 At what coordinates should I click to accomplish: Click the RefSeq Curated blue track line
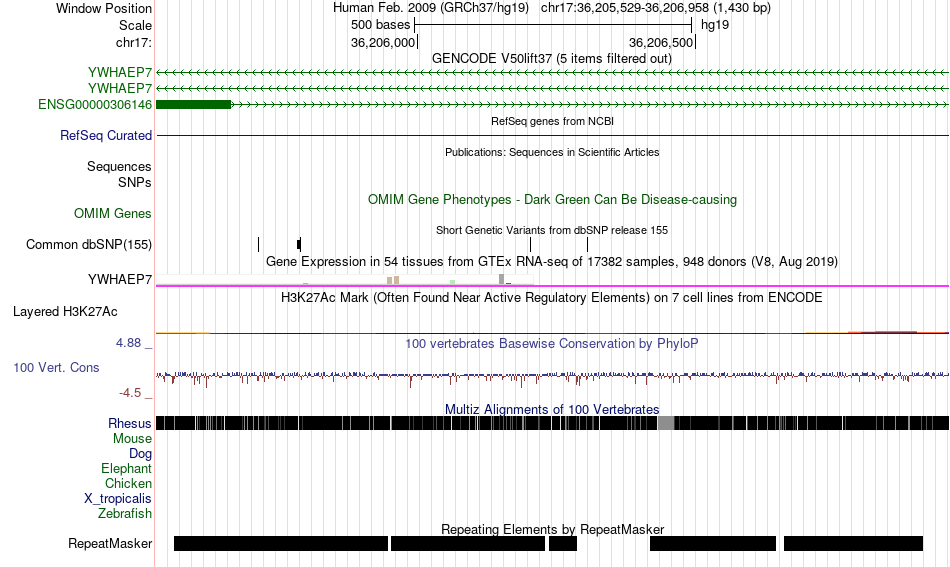pos(552,135)
